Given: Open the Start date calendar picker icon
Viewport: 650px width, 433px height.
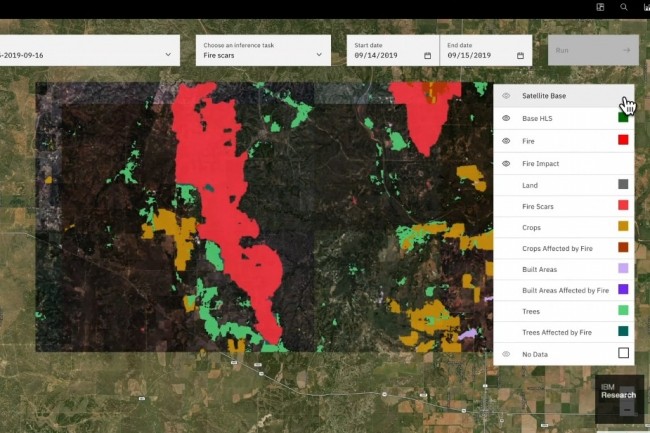Looking at the screenshot, I should click(x=428, y=55).
